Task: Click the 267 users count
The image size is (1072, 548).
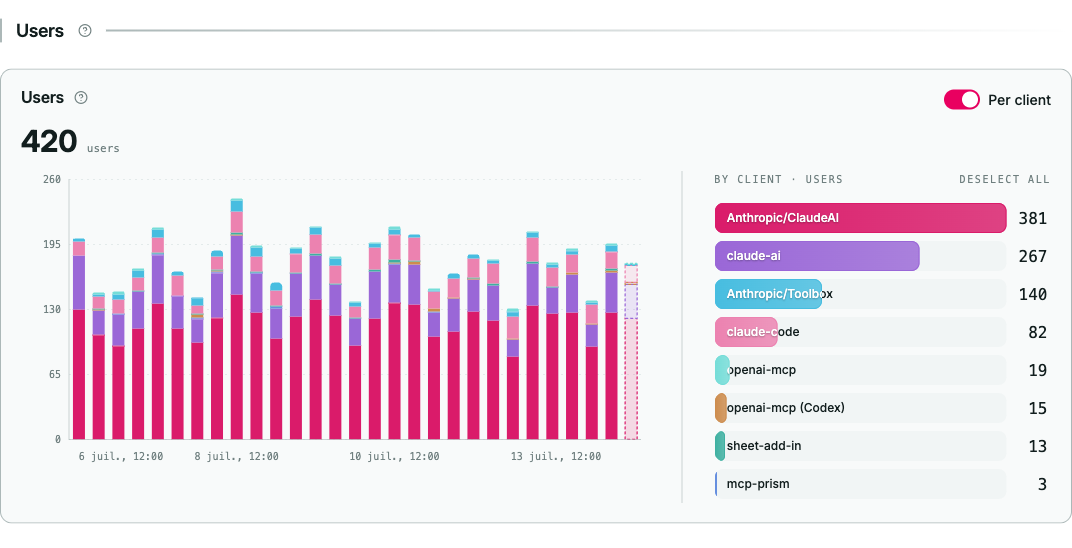Action: (1032, 256)
